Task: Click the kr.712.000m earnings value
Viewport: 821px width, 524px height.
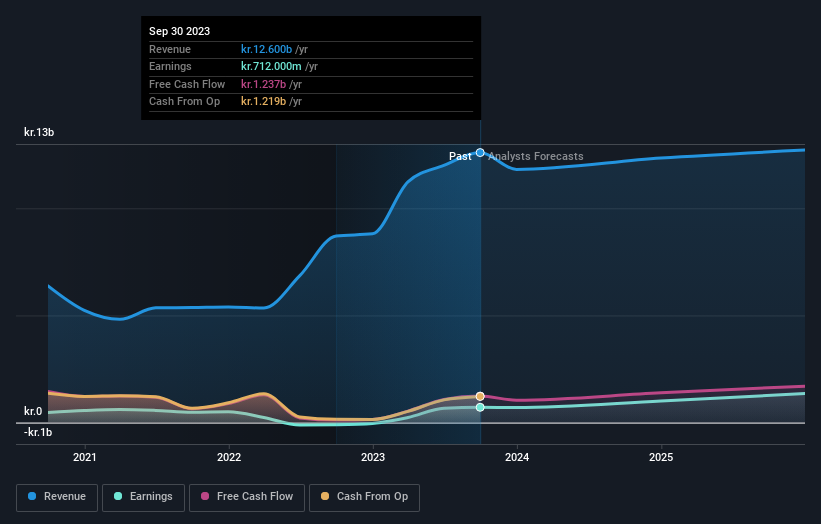Action: point(271,66)
